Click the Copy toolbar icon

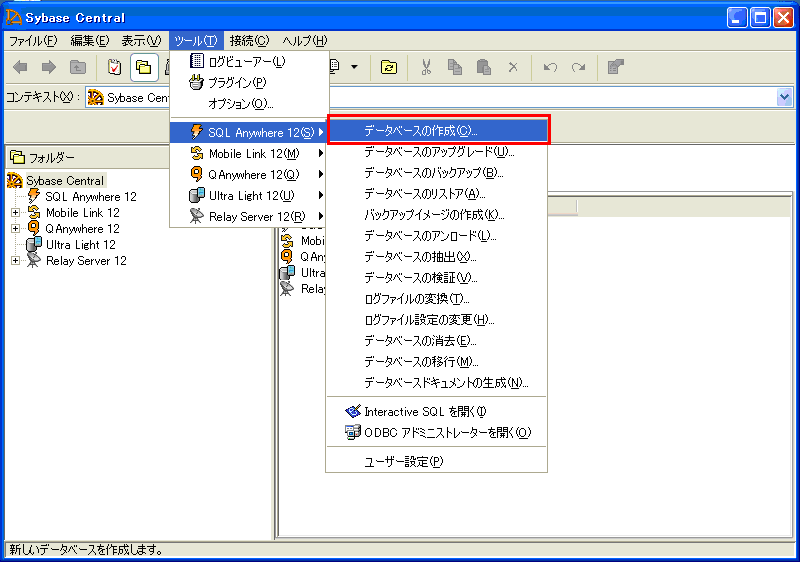point(455,67)
